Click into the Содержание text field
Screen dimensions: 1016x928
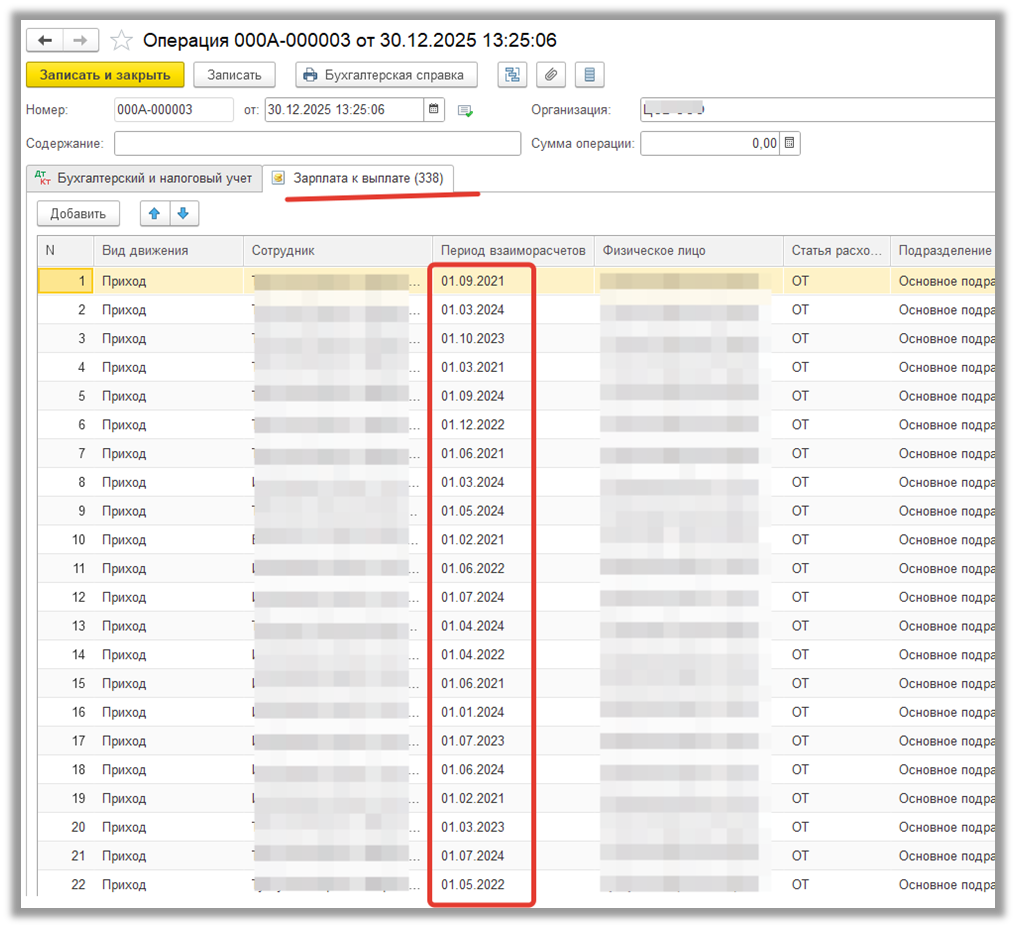[x=317, y=144]
